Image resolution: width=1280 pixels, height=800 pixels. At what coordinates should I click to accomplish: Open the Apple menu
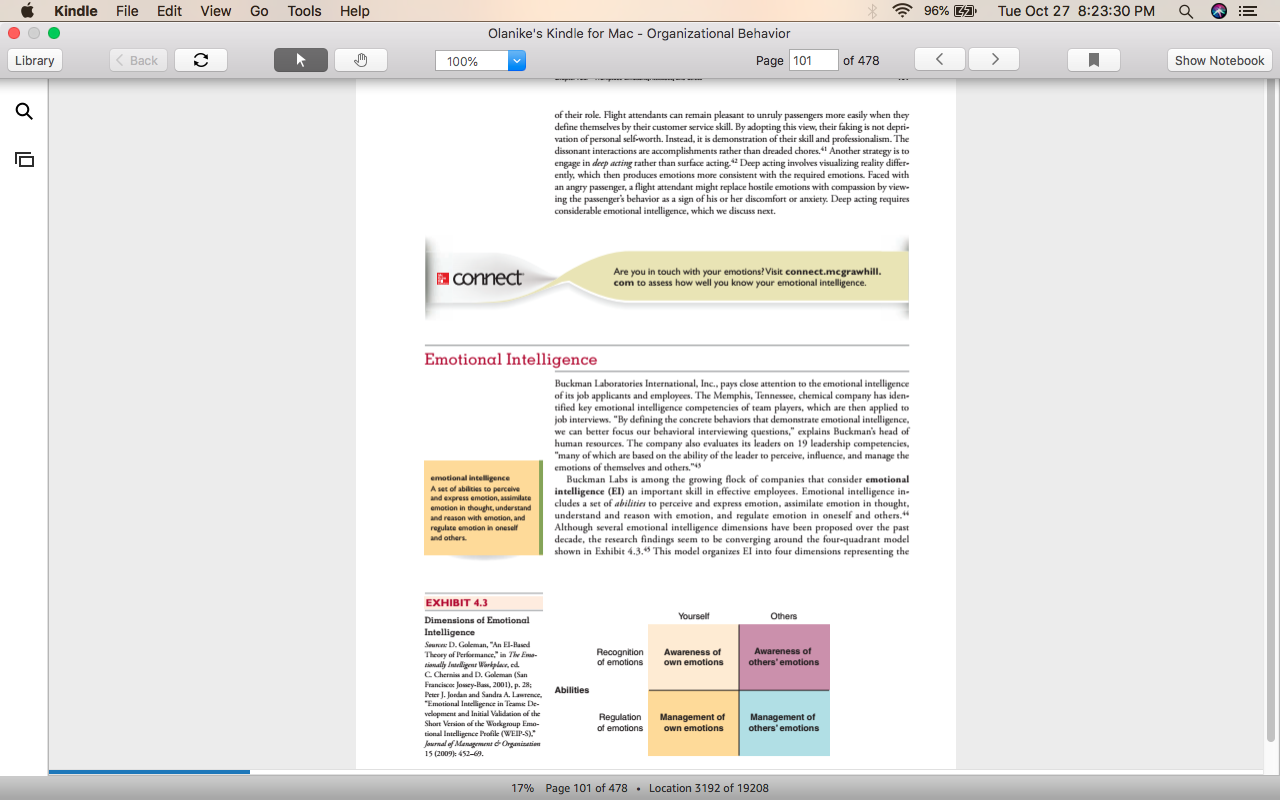27,11
